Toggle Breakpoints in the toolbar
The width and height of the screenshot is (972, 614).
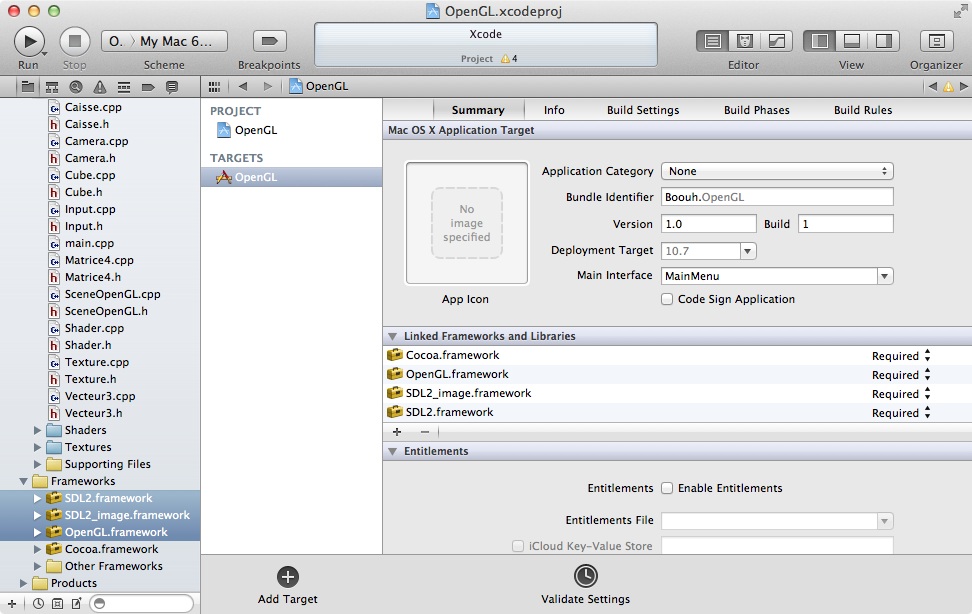269,41
